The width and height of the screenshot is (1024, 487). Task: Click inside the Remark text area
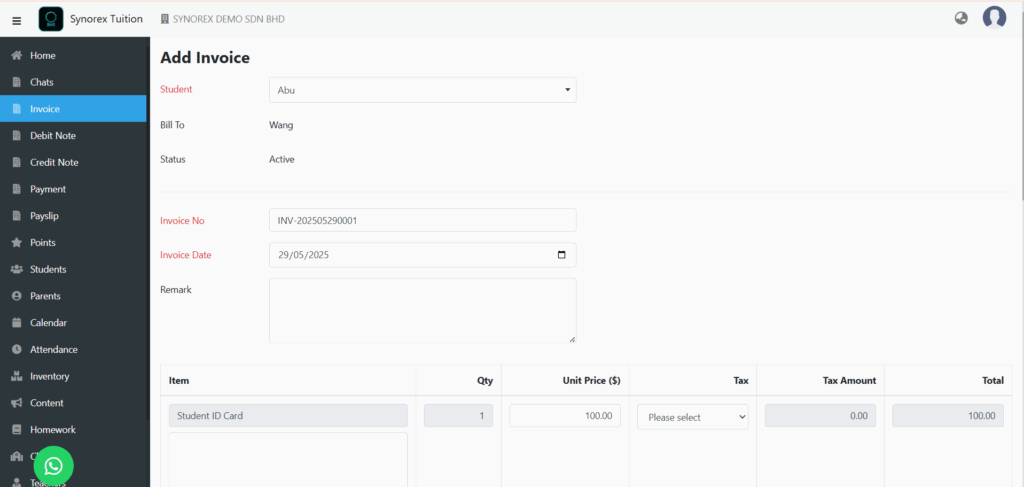[423, 311]
